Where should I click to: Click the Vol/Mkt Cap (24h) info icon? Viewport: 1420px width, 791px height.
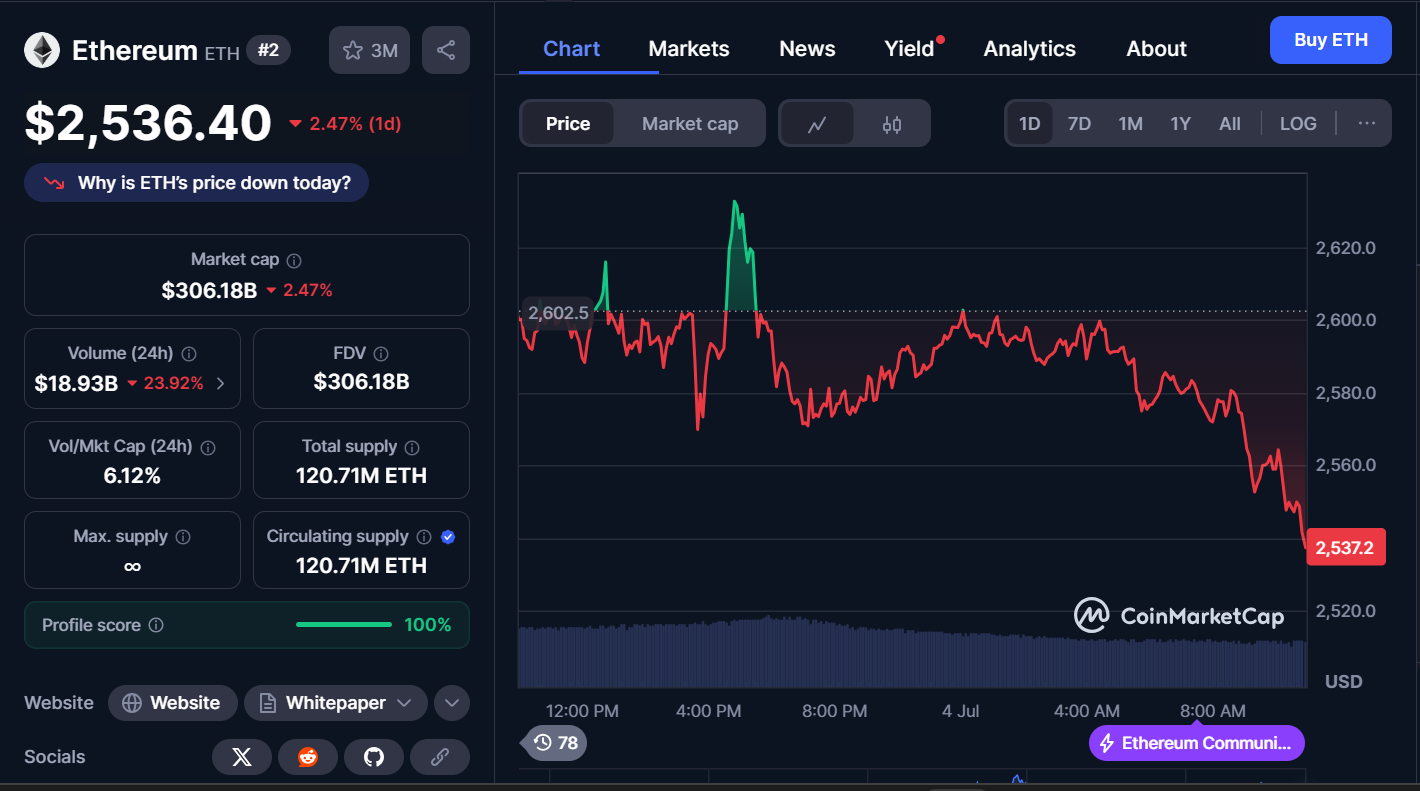point(208,447)
